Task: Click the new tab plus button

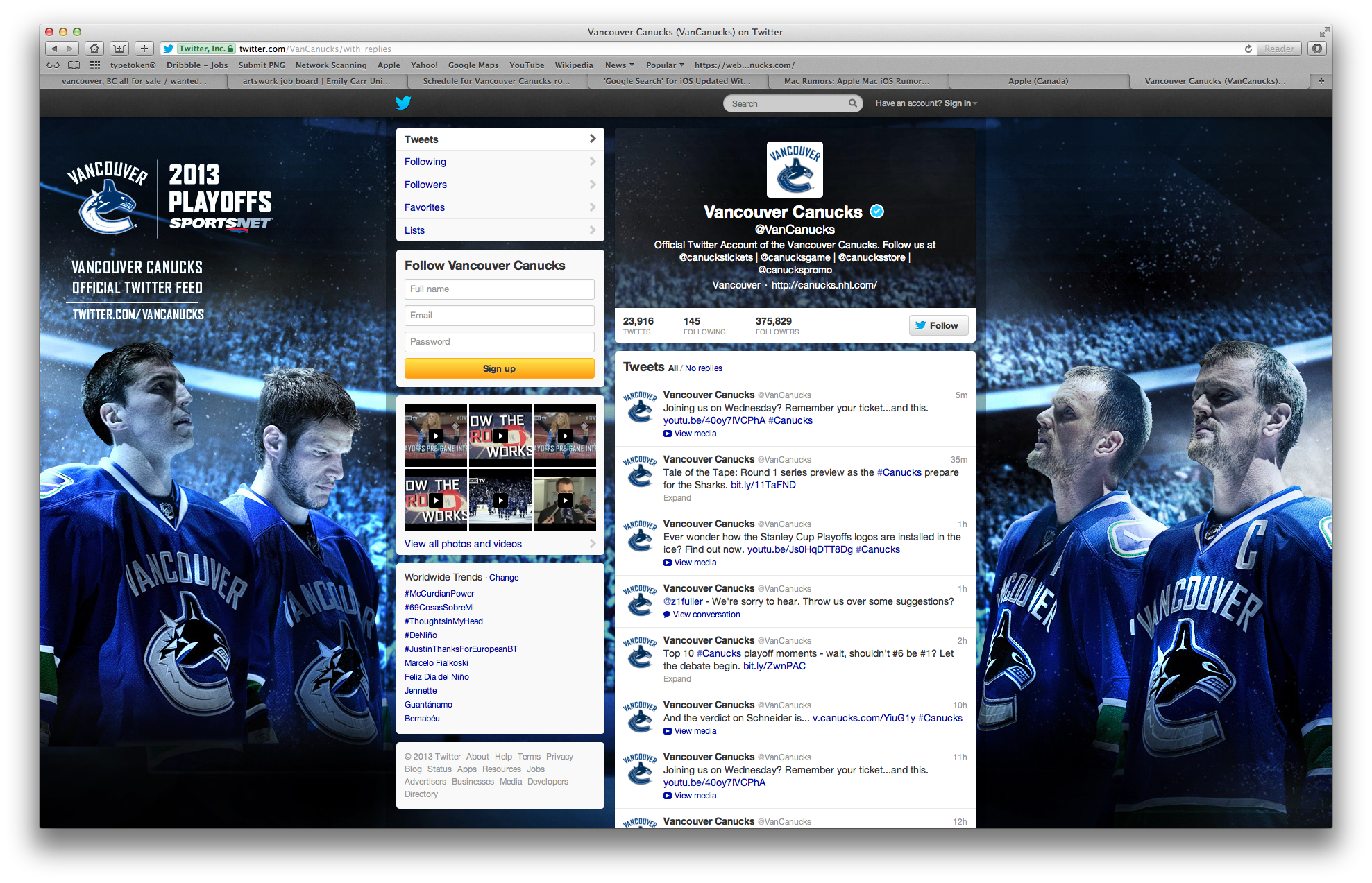Action: click(x=1321, y=81)
